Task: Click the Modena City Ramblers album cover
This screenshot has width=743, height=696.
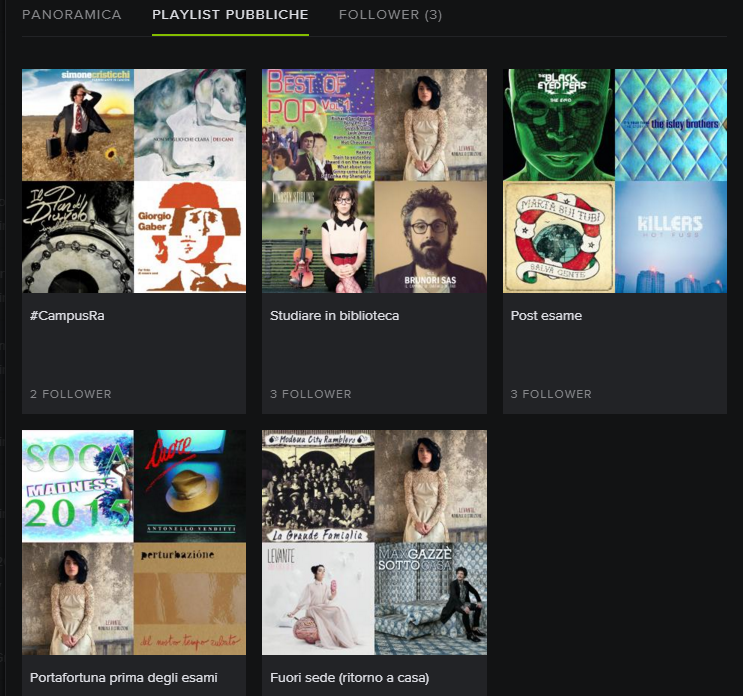Action: tap(318, 486)
